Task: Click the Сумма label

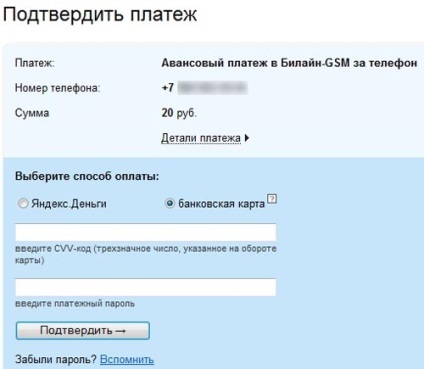Action: 32,113
